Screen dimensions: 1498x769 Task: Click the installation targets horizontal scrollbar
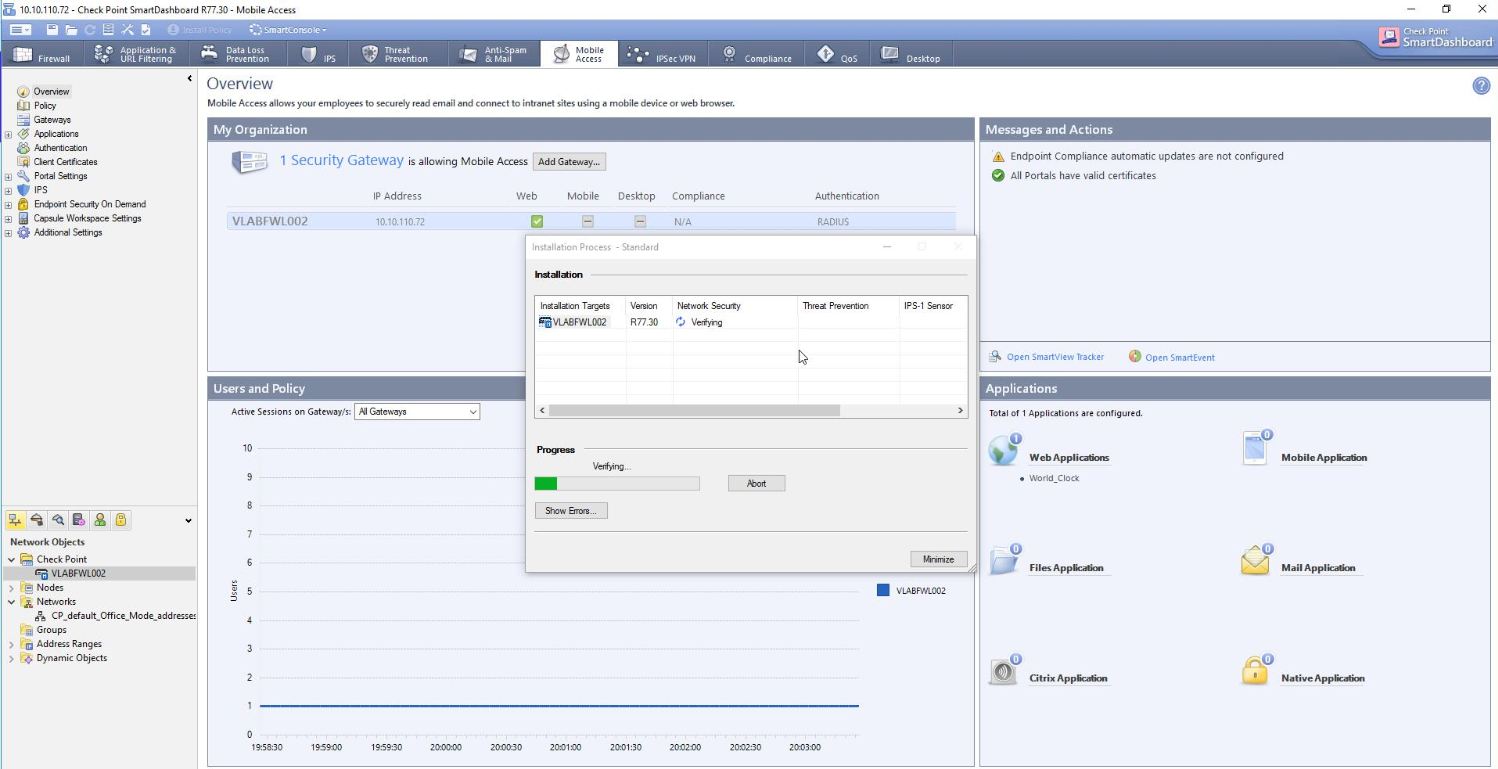point(694,410)
